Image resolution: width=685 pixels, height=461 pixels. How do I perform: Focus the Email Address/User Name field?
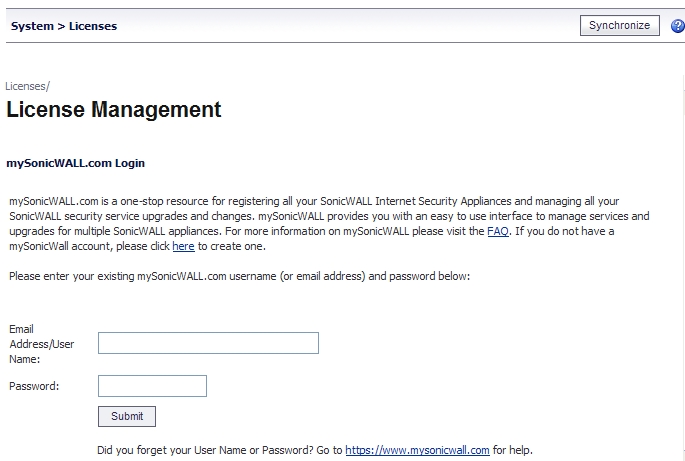point(208,343)
